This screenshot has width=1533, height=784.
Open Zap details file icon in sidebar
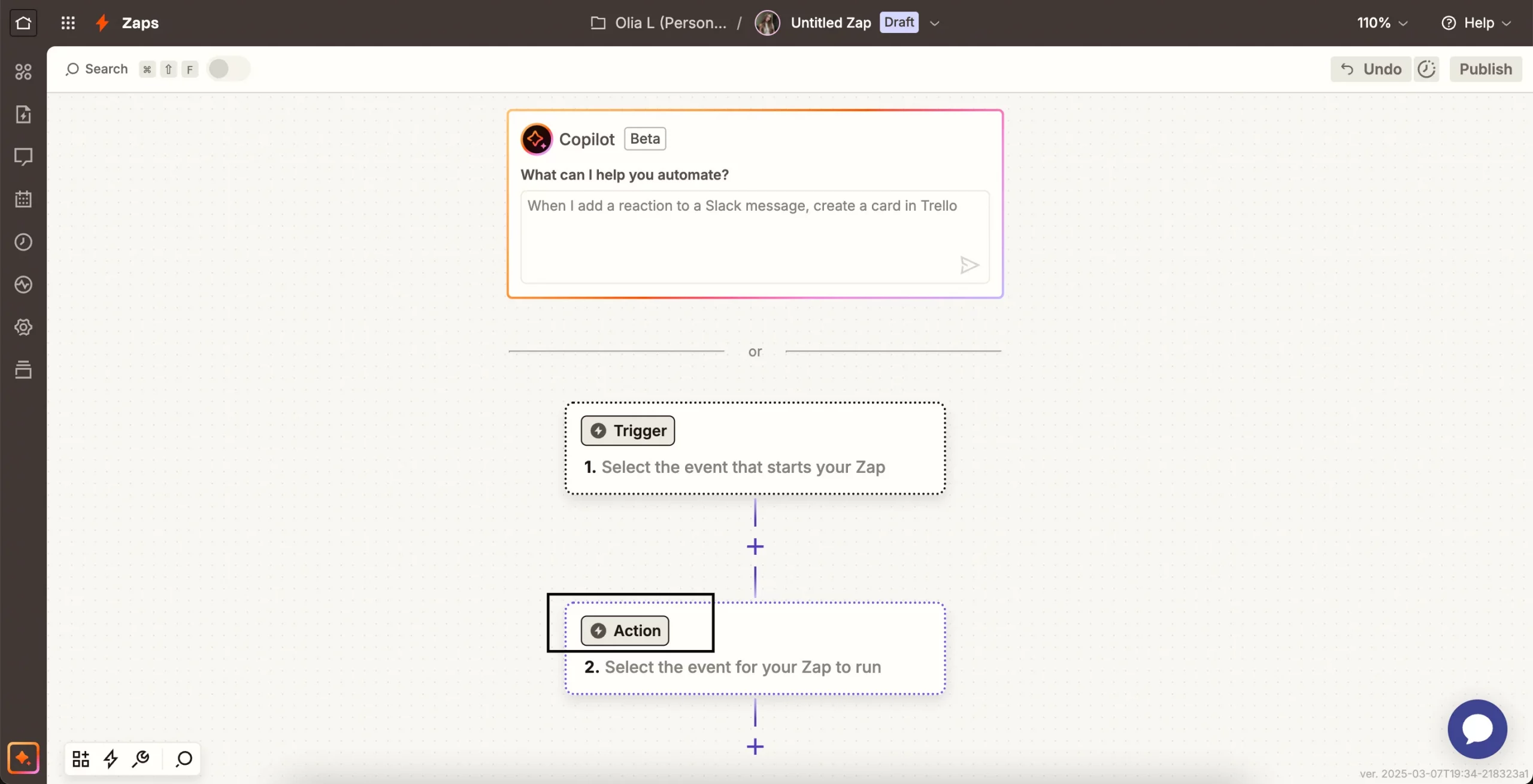click(x=23, y=114)
